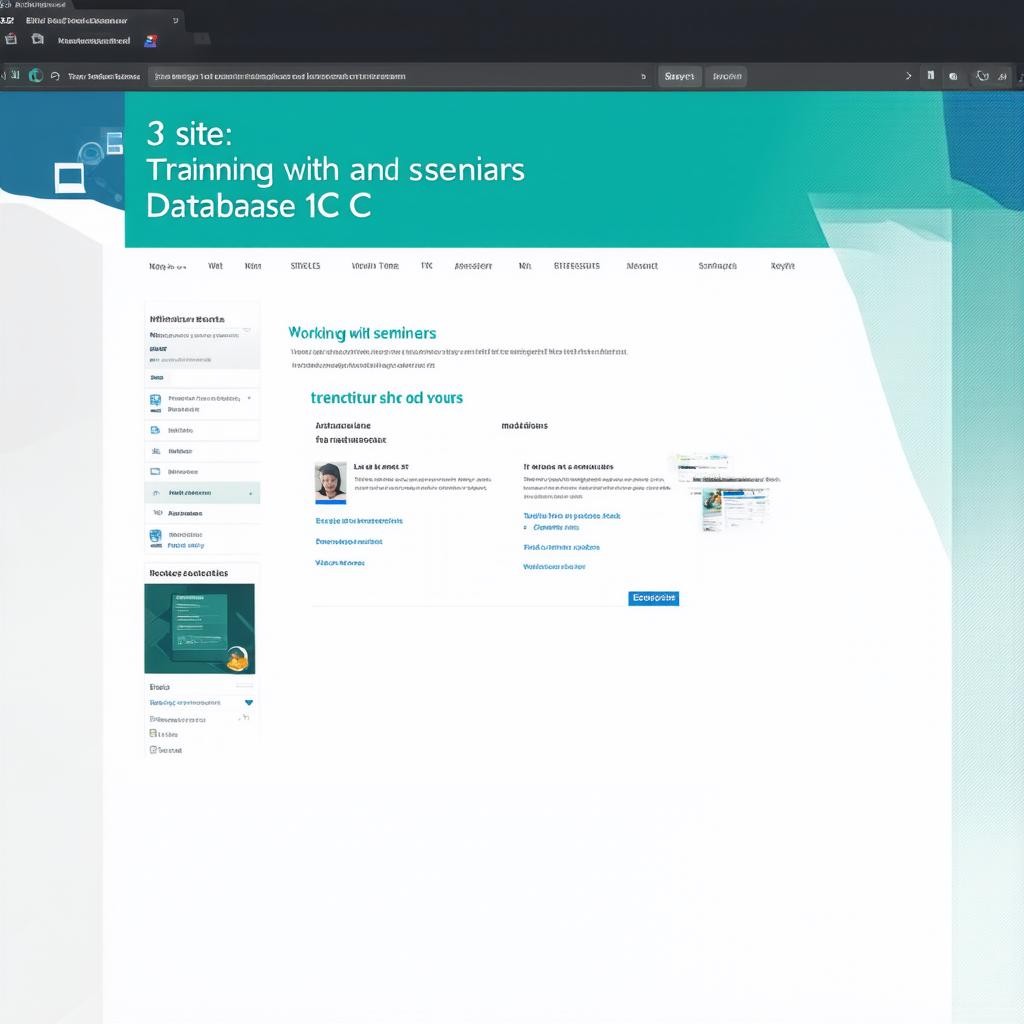Click the first blue icon in sidebar list

click(x=155, y=402)
